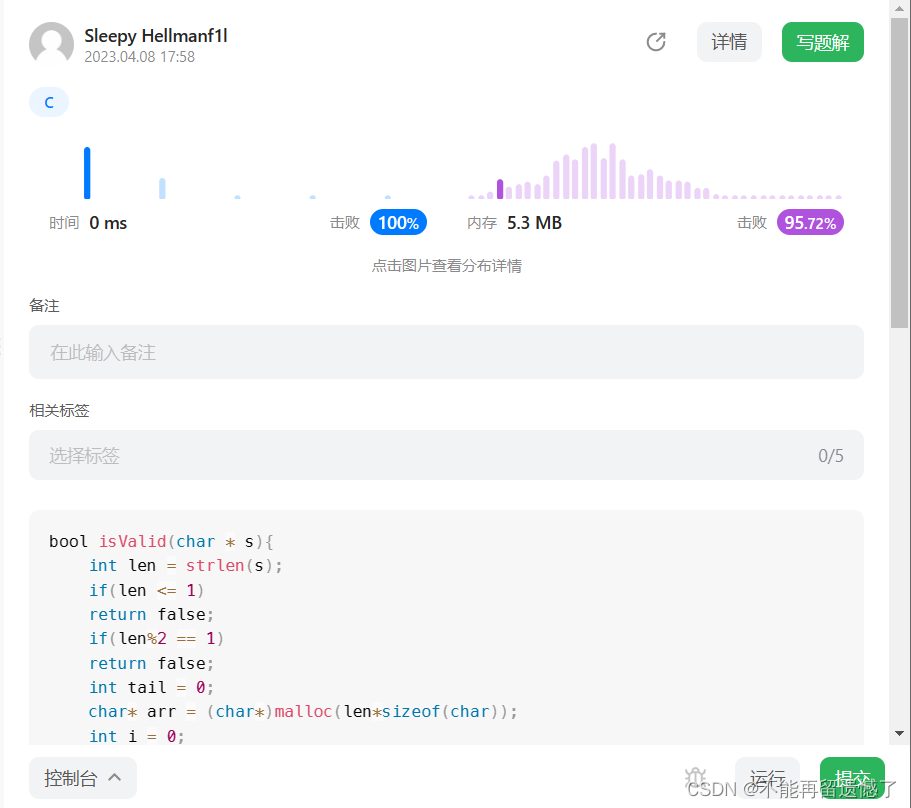Screen dimensions: 911x808
Task: Click the 在此输入备注 notes field
Action: pyautogui.click(x=446, y=352)
